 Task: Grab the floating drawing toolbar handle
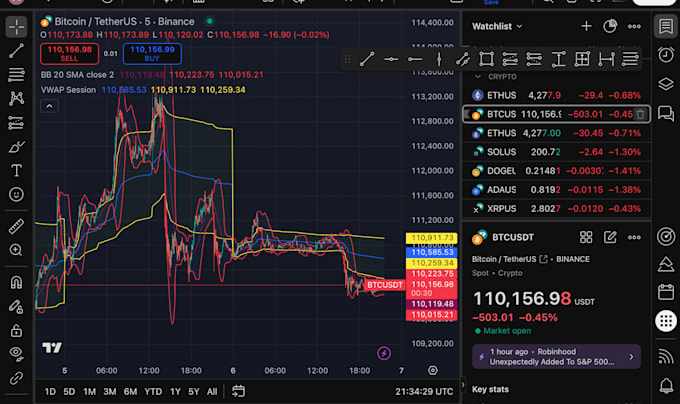pos(347,59)
